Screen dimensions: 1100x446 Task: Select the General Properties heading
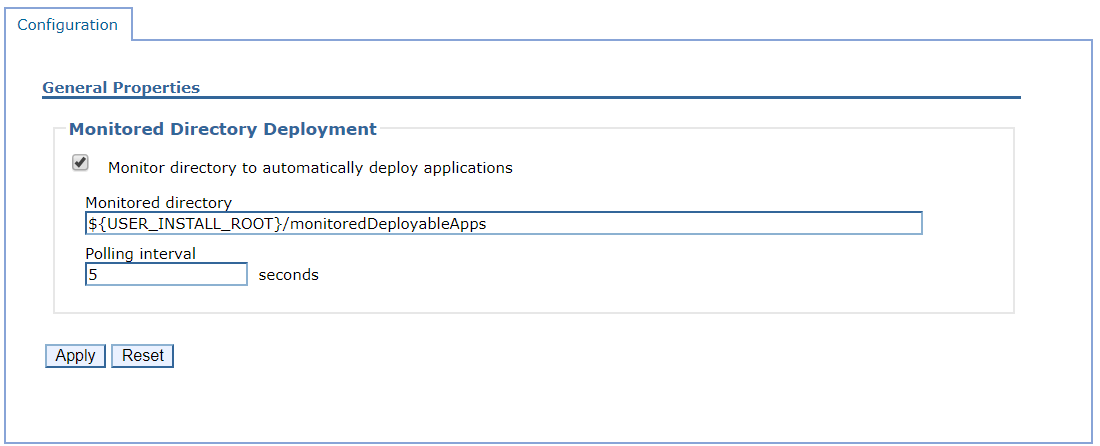[x=121, y=88]
